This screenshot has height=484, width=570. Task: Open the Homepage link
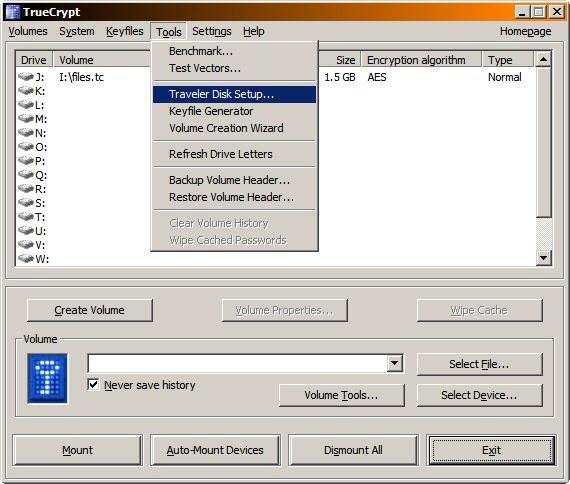525,31
